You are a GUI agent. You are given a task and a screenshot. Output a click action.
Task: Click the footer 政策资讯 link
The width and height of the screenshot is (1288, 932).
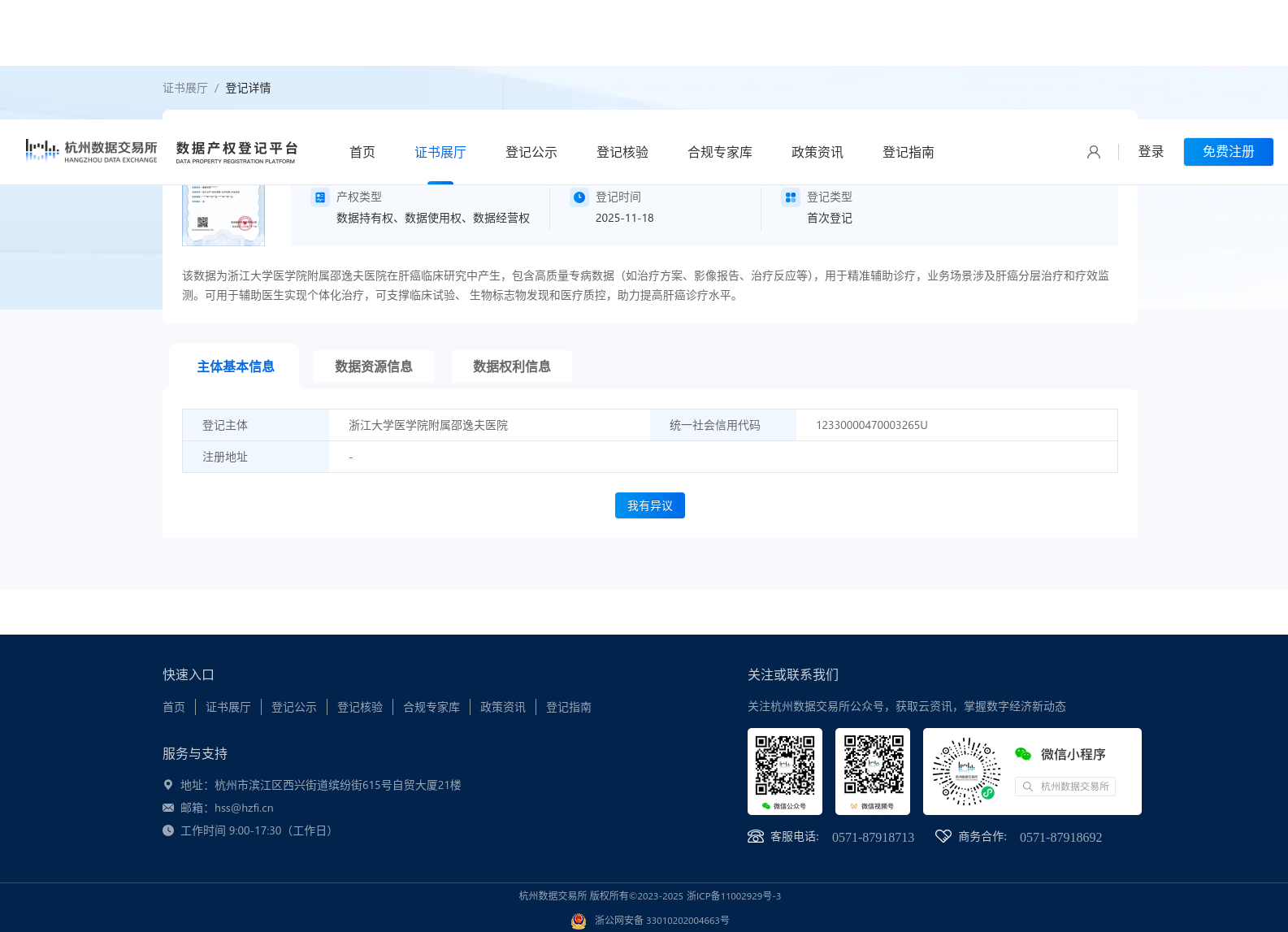(x=503, y=707)
